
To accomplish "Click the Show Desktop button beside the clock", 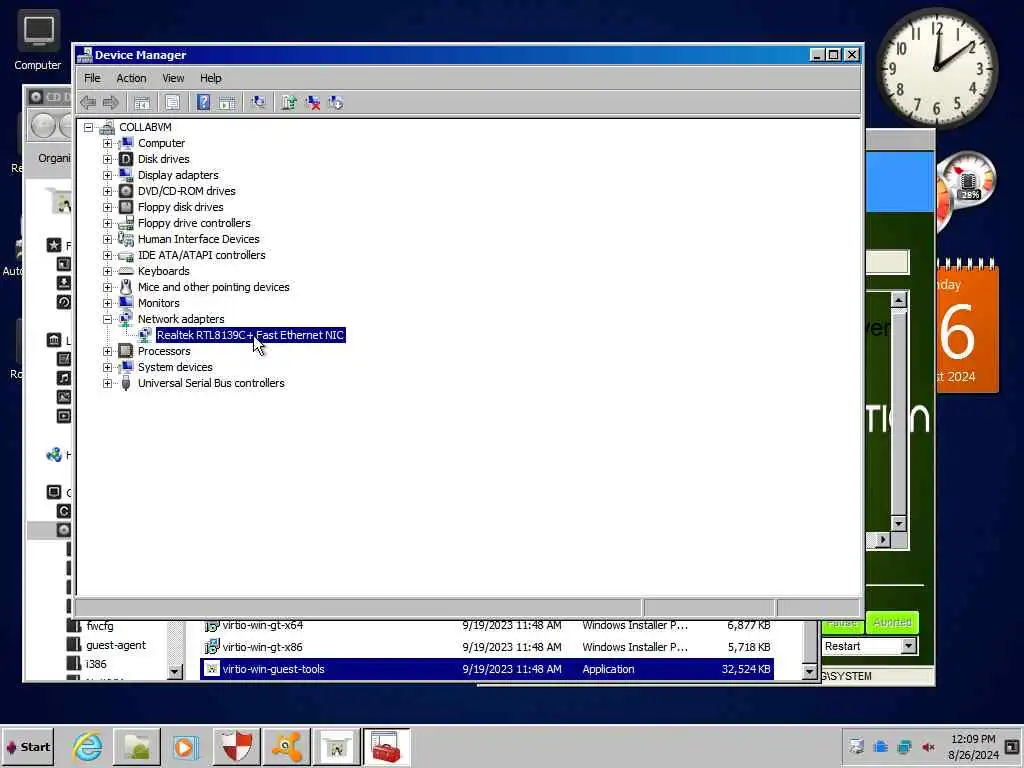I will pos(1012,746).
